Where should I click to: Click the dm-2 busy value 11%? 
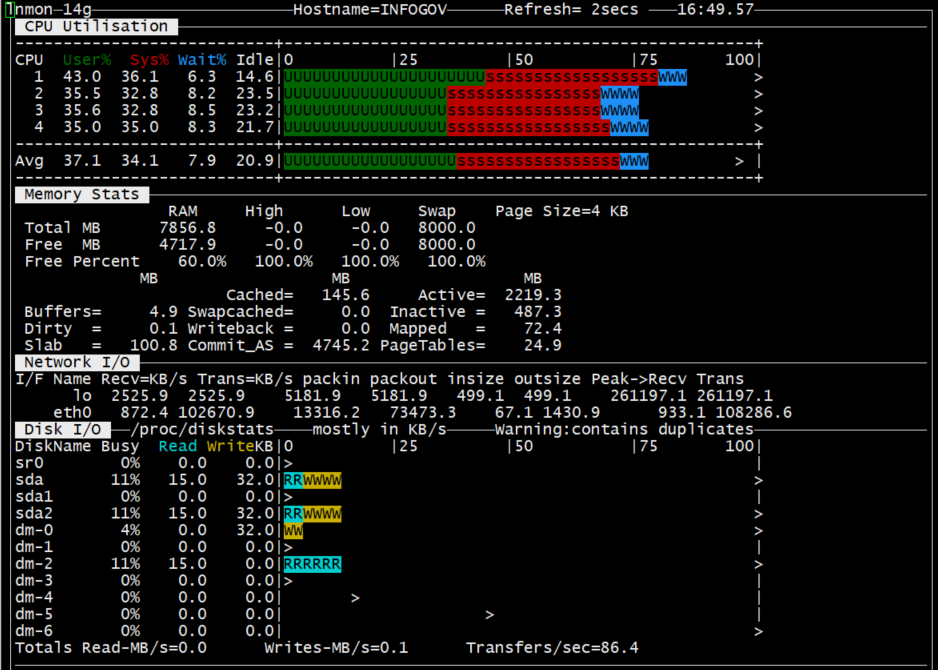click(125, 564)
